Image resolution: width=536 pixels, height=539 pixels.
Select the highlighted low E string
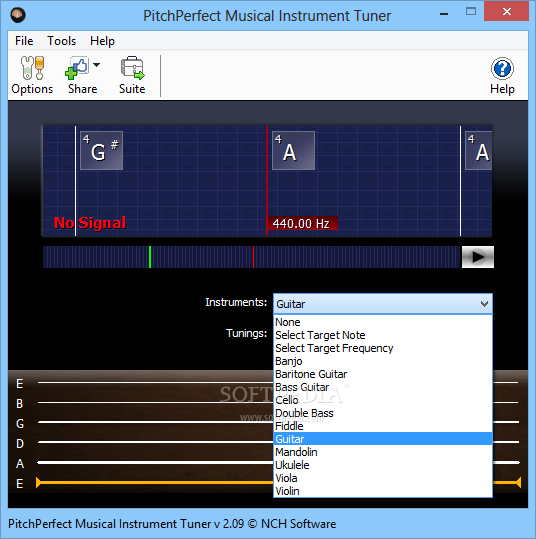point(155,483)
